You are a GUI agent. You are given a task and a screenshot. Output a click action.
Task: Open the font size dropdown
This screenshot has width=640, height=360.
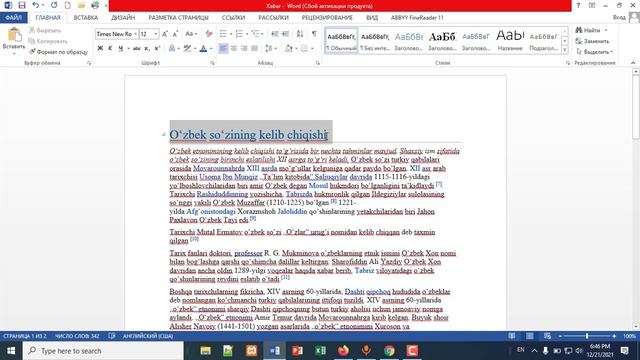(x=156, y=34)
